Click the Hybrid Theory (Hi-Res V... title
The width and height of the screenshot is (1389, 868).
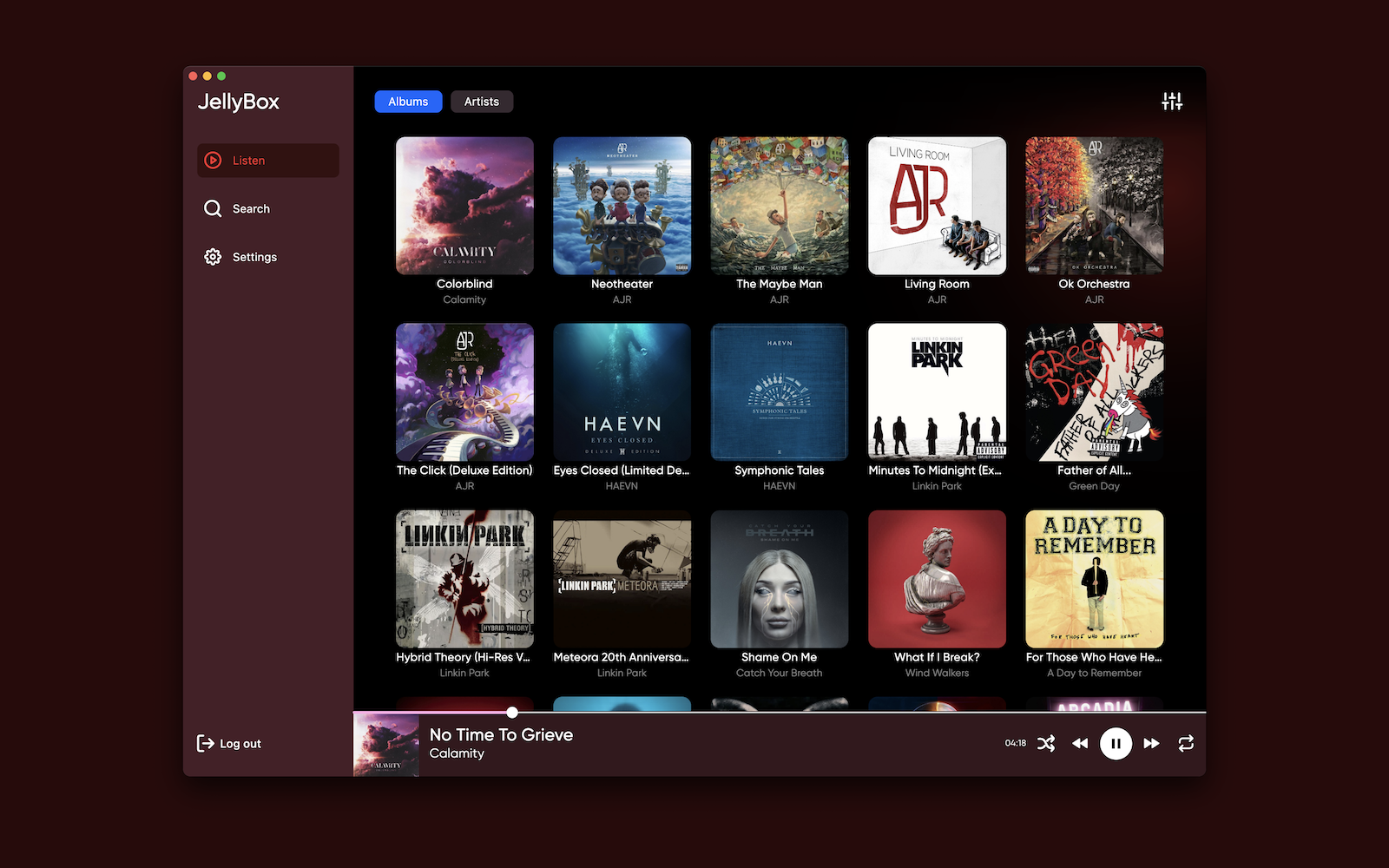point(463,657)
